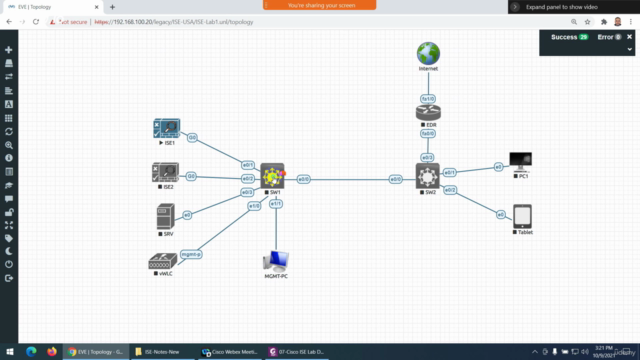The image size is (640, 360).
Task: Switch to EVE | Topology browser tab
Action: [51, 7]
